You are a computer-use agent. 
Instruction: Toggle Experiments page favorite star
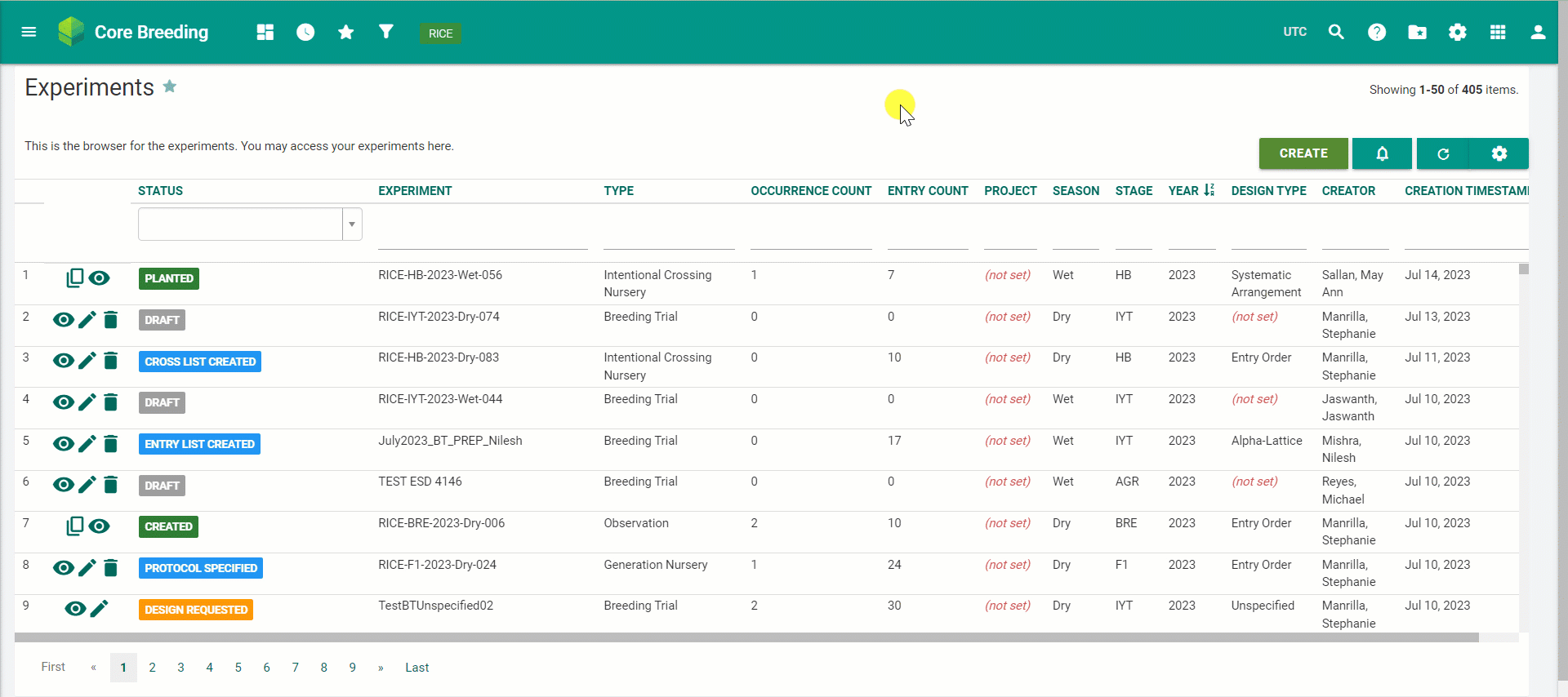pos(170,87)
